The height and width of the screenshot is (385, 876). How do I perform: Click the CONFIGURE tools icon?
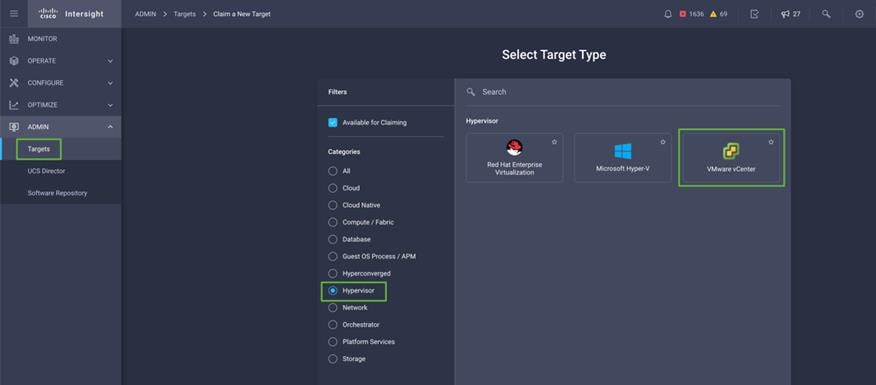coord(14,83)
